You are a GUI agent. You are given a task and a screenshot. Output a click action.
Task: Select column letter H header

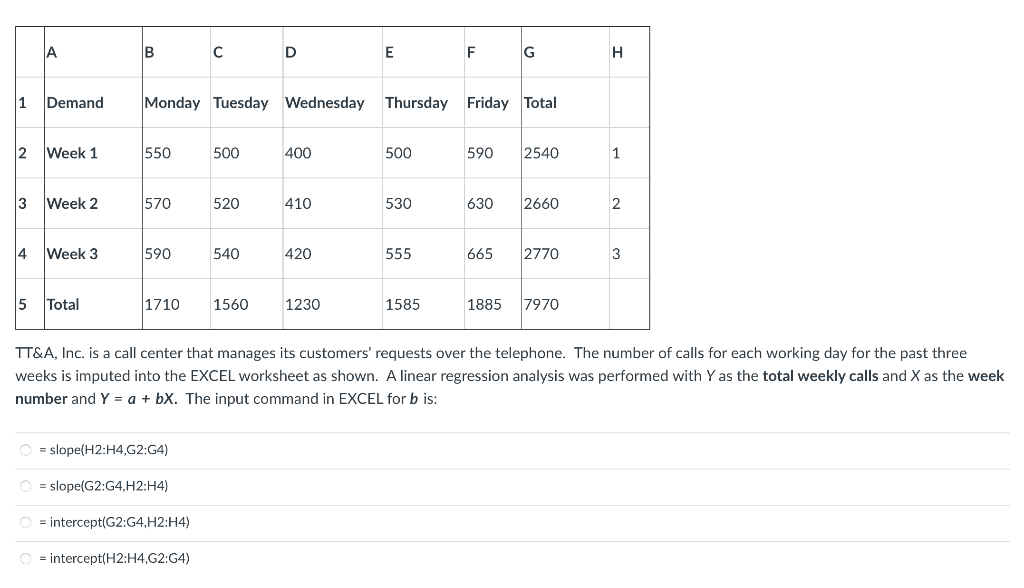[x=629, y=52]
